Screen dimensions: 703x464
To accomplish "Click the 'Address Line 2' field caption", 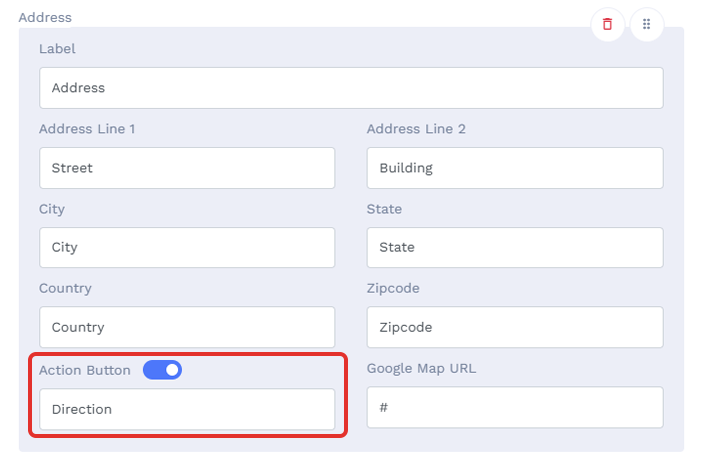I will tap(416, 129).
